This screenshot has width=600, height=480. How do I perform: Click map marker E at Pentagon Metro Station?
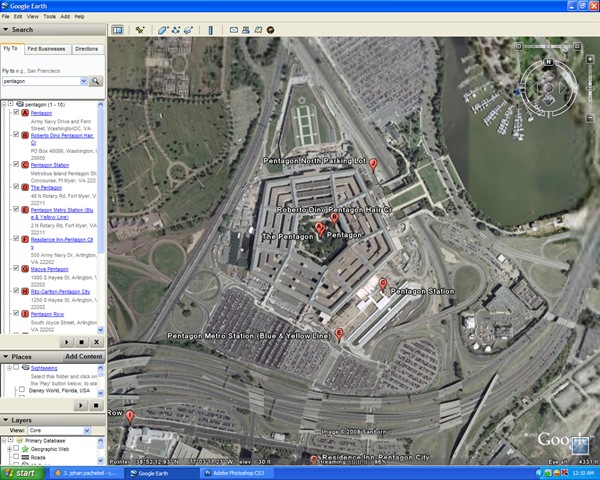coord(339,334)
